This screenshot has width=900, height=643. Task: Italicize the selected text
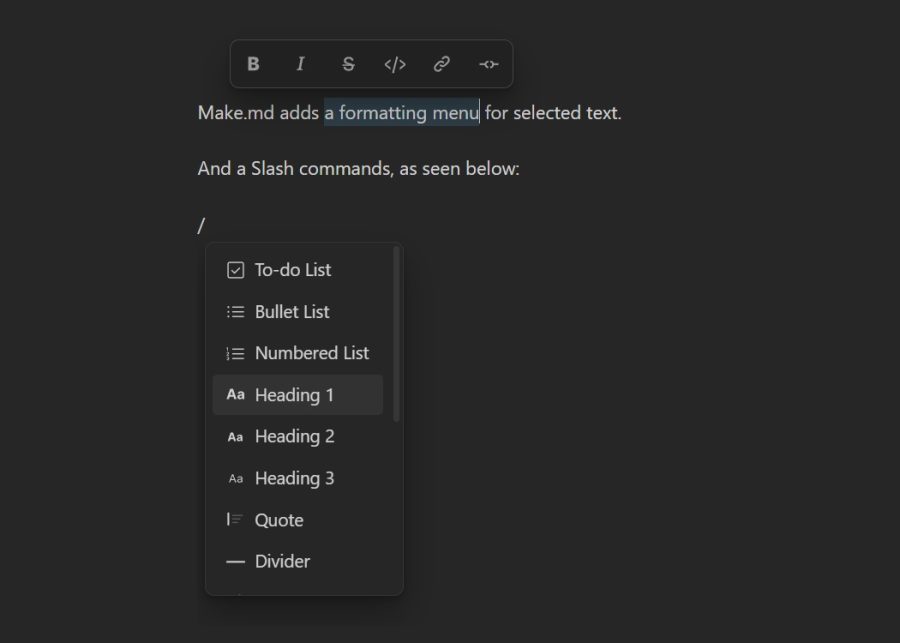click(x=300, y=63)
